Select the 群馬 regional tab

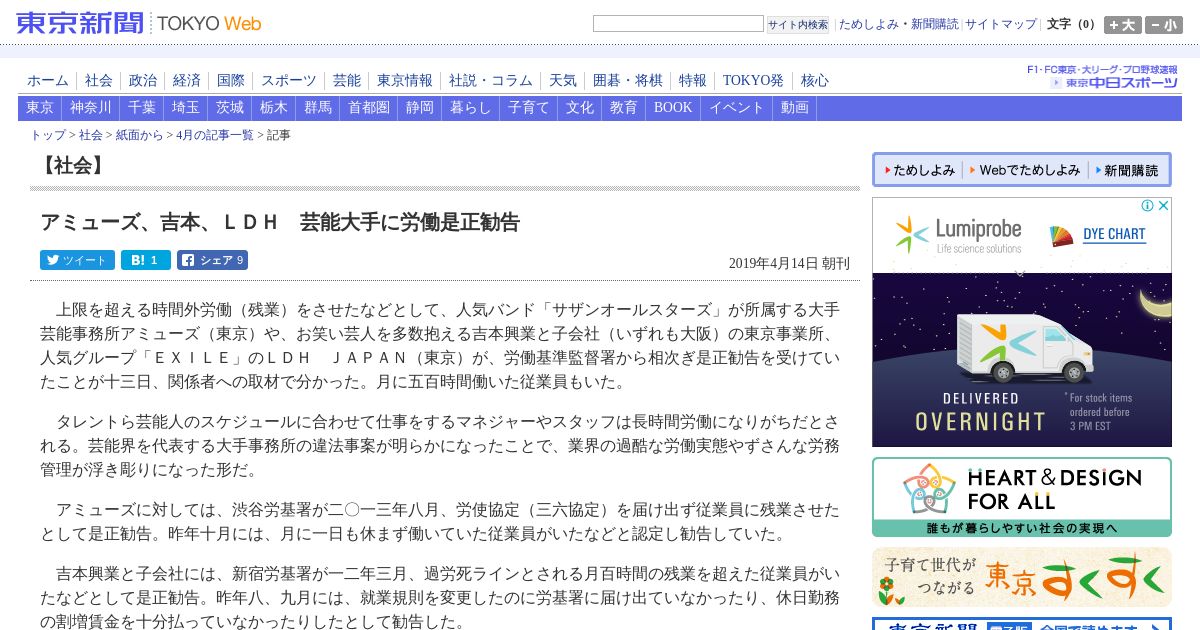tap(318, 108)
